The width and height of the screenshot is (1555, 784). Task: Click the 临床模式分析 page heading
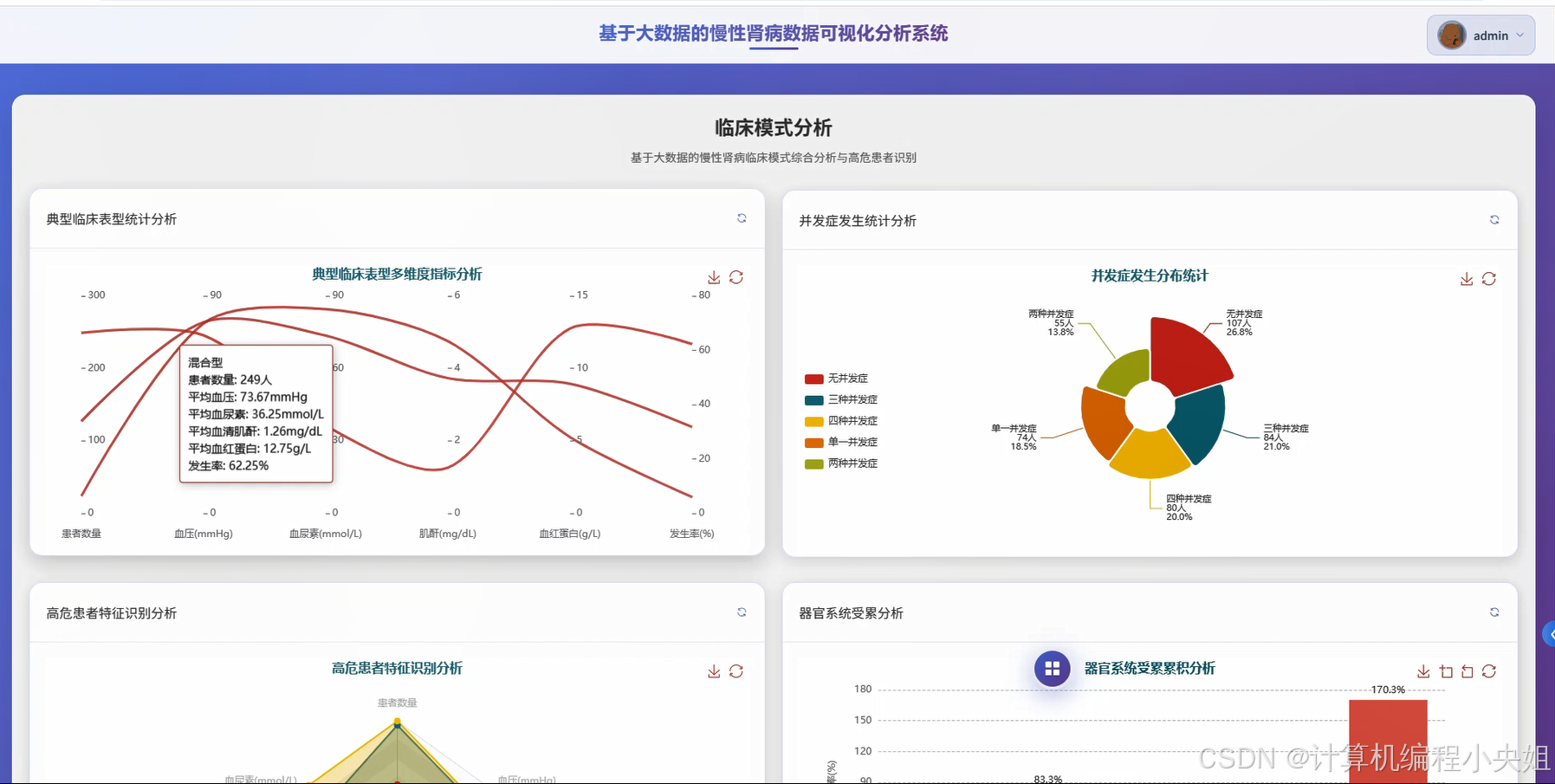tap(774, 128)
